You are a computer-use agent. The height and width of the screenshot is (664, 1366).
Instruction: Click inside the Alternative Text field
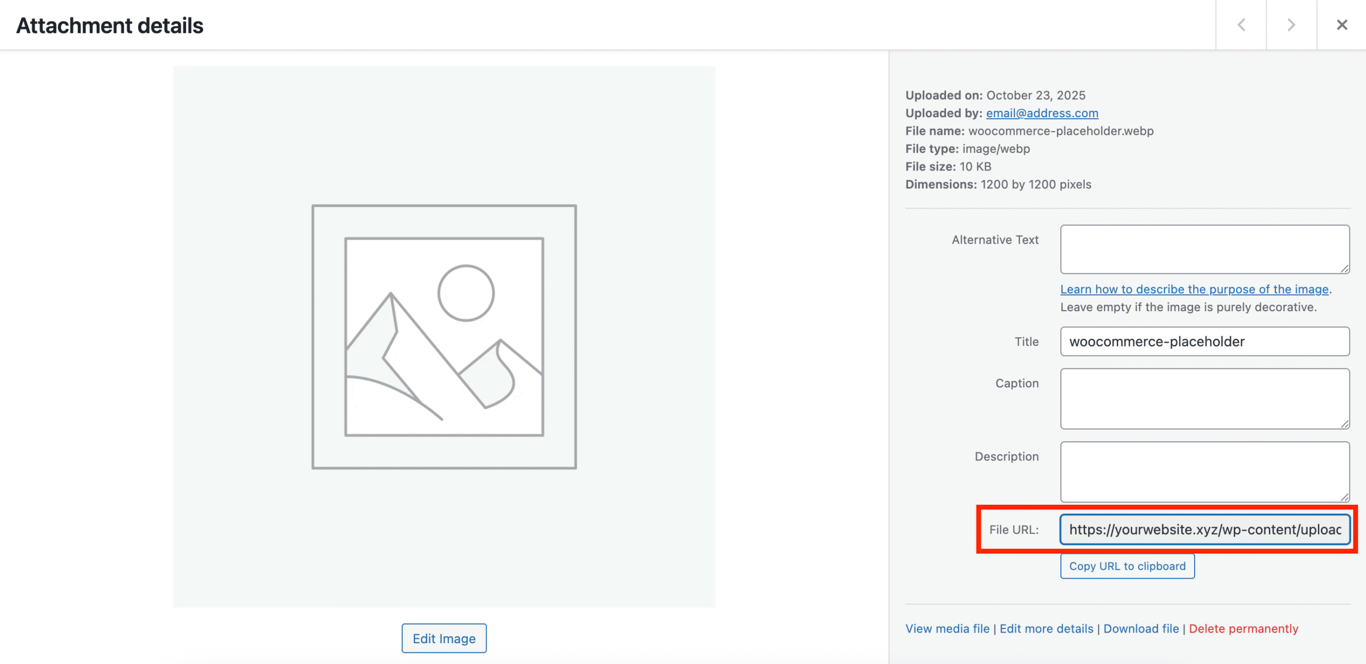1204,248
